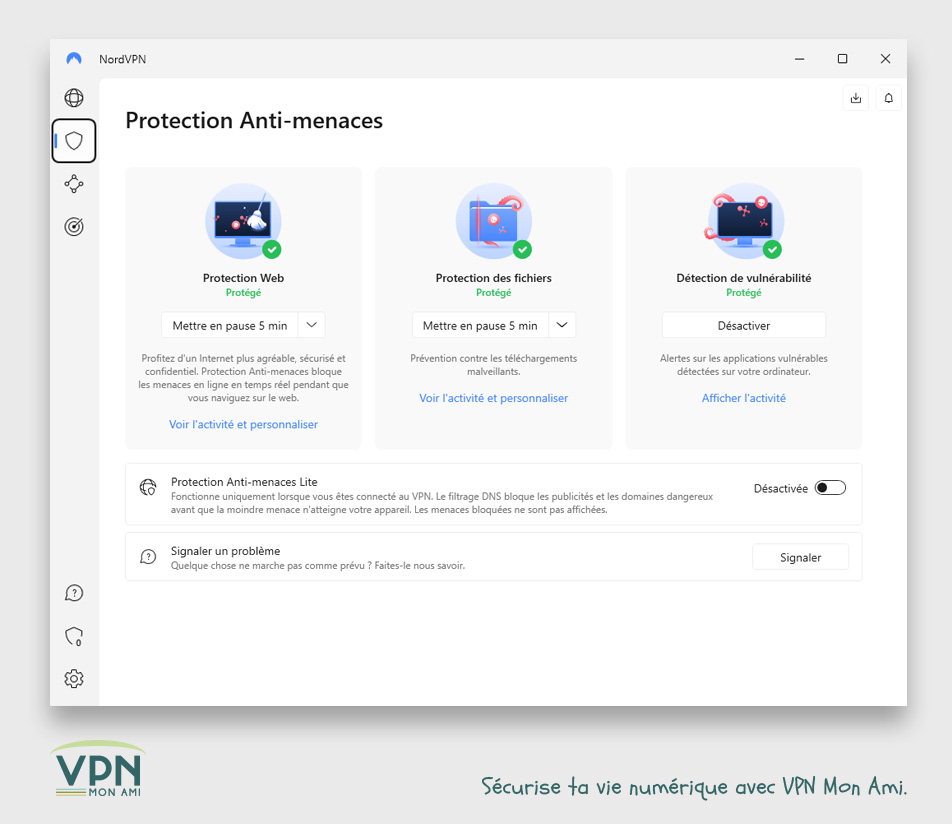
Task: Click the Protection Web title text
Action: point(243,278)
